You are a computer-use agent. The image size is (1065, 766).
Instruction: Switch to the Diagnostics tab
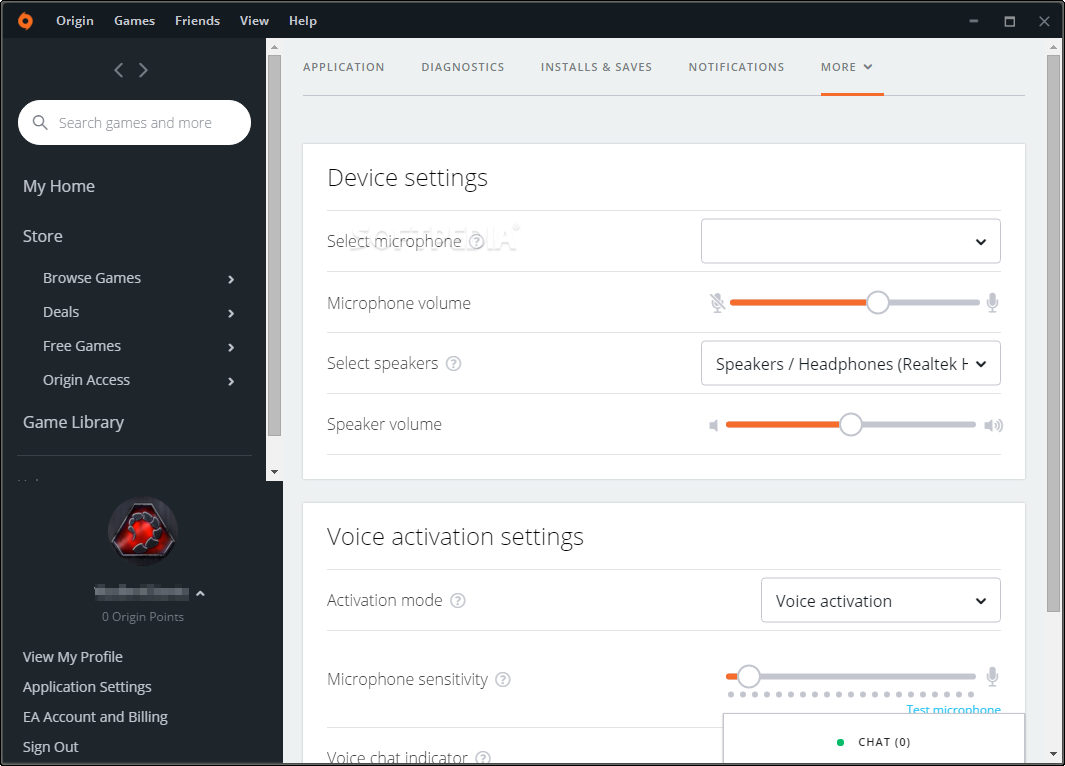tap(463, 67)
